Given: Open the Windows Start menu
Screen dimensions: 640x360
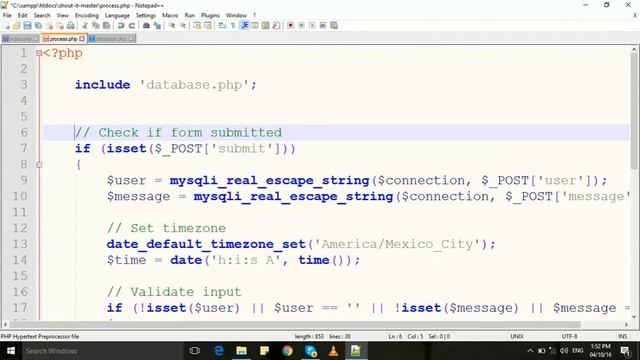Looking at the screenshot, I should pos(11,351).
